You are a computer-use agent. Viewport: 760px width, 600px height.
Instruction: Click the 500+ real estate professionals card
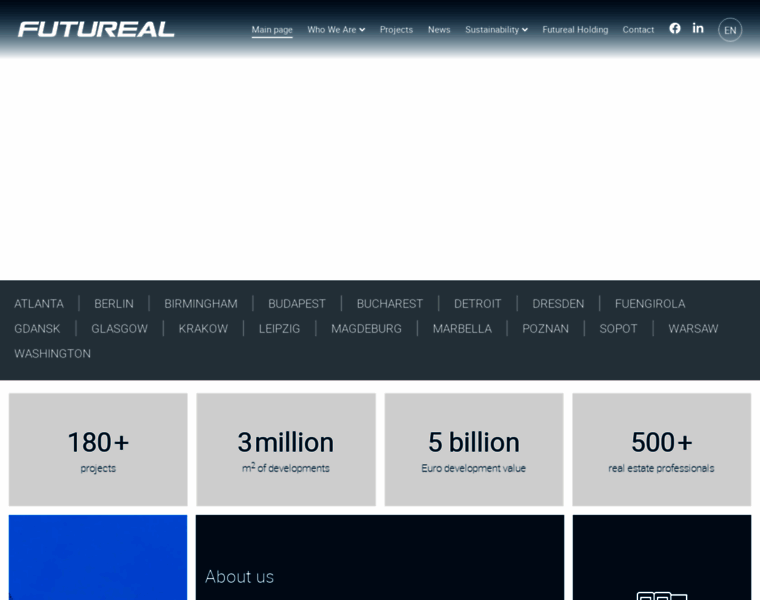[x=662, y=449]
